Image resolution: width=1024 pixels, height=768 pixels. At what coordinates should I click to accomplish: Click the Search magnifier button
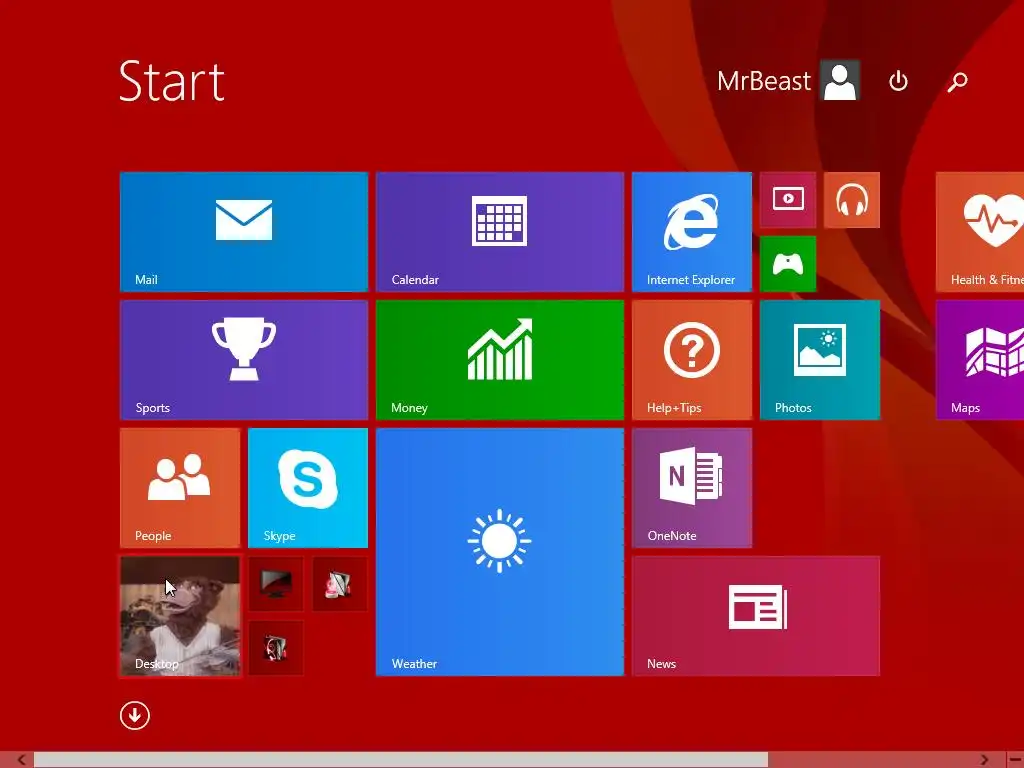[957, 81]
